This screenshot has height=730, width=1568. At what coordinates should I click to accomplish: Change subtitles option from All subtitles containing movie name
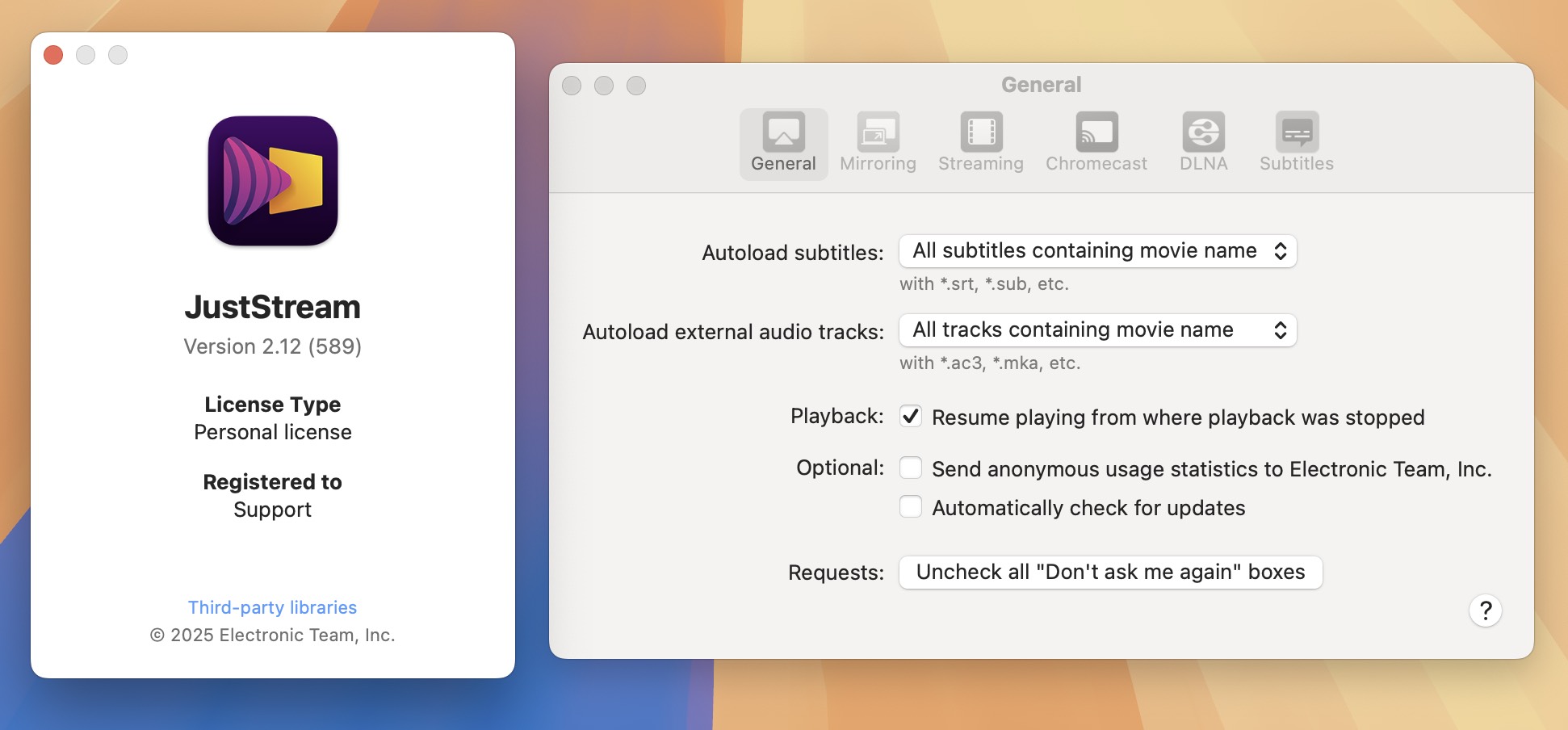1096,250
